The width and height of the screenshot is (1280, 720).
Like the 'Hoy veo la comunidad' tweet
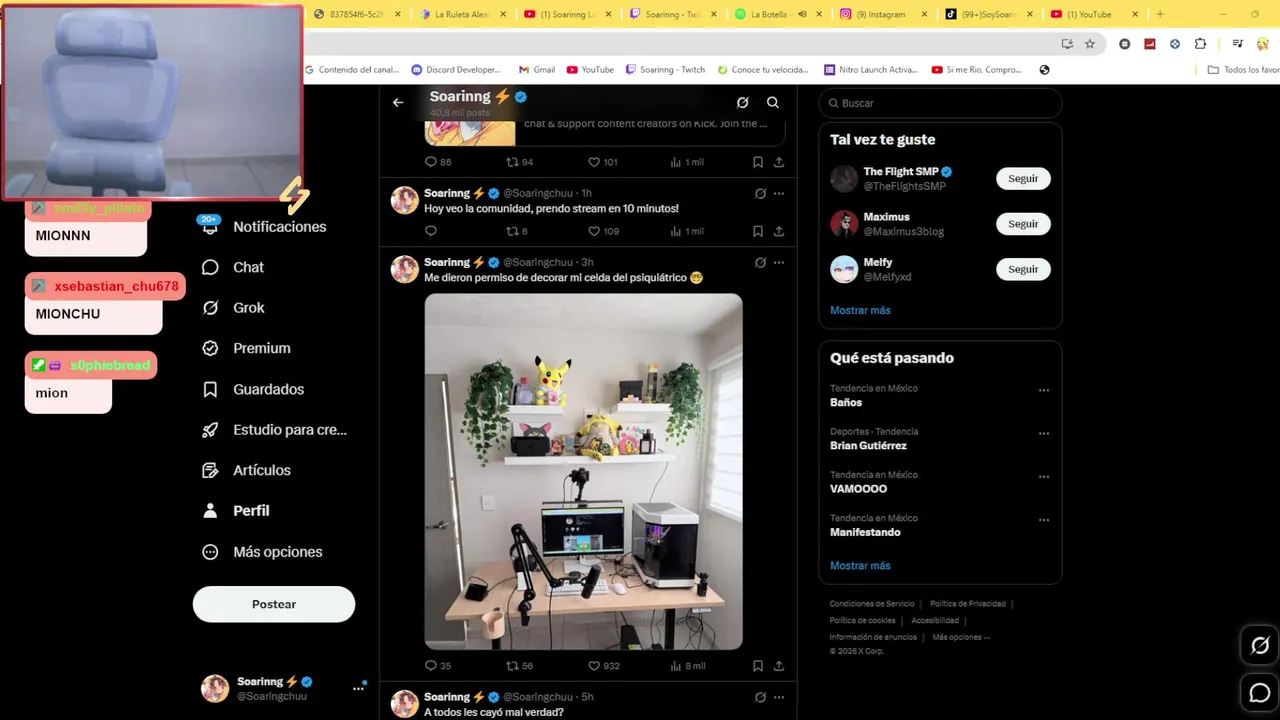pyautogui.click(x=593, y=231)
